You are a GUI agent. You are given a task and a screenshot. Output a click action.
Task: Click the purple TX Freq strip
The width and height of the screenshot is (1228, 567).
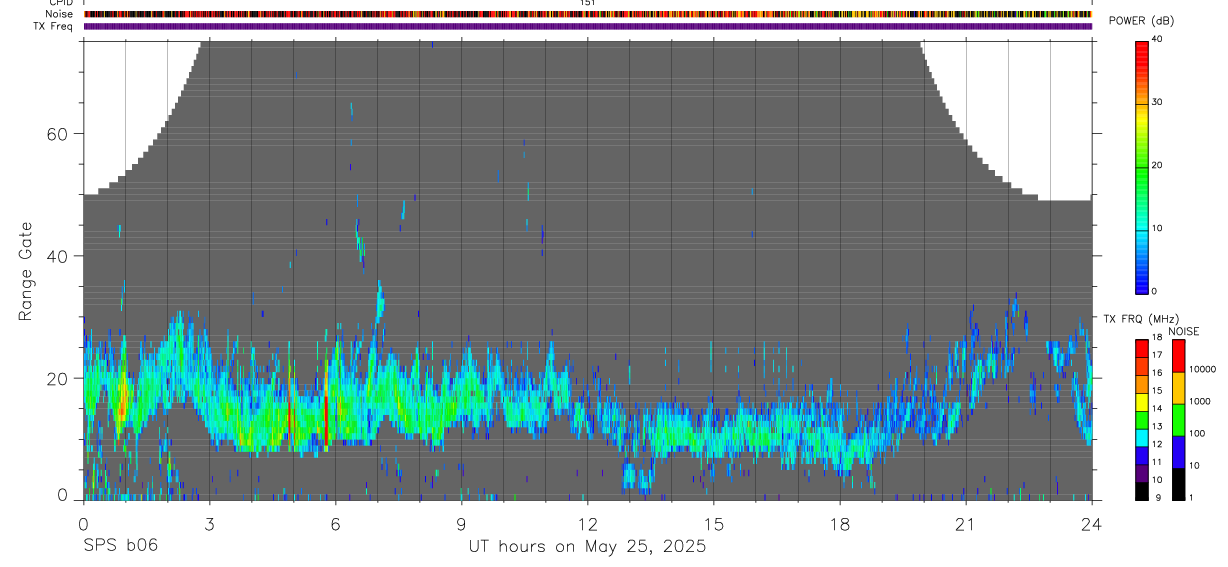[x=588, y=26]
